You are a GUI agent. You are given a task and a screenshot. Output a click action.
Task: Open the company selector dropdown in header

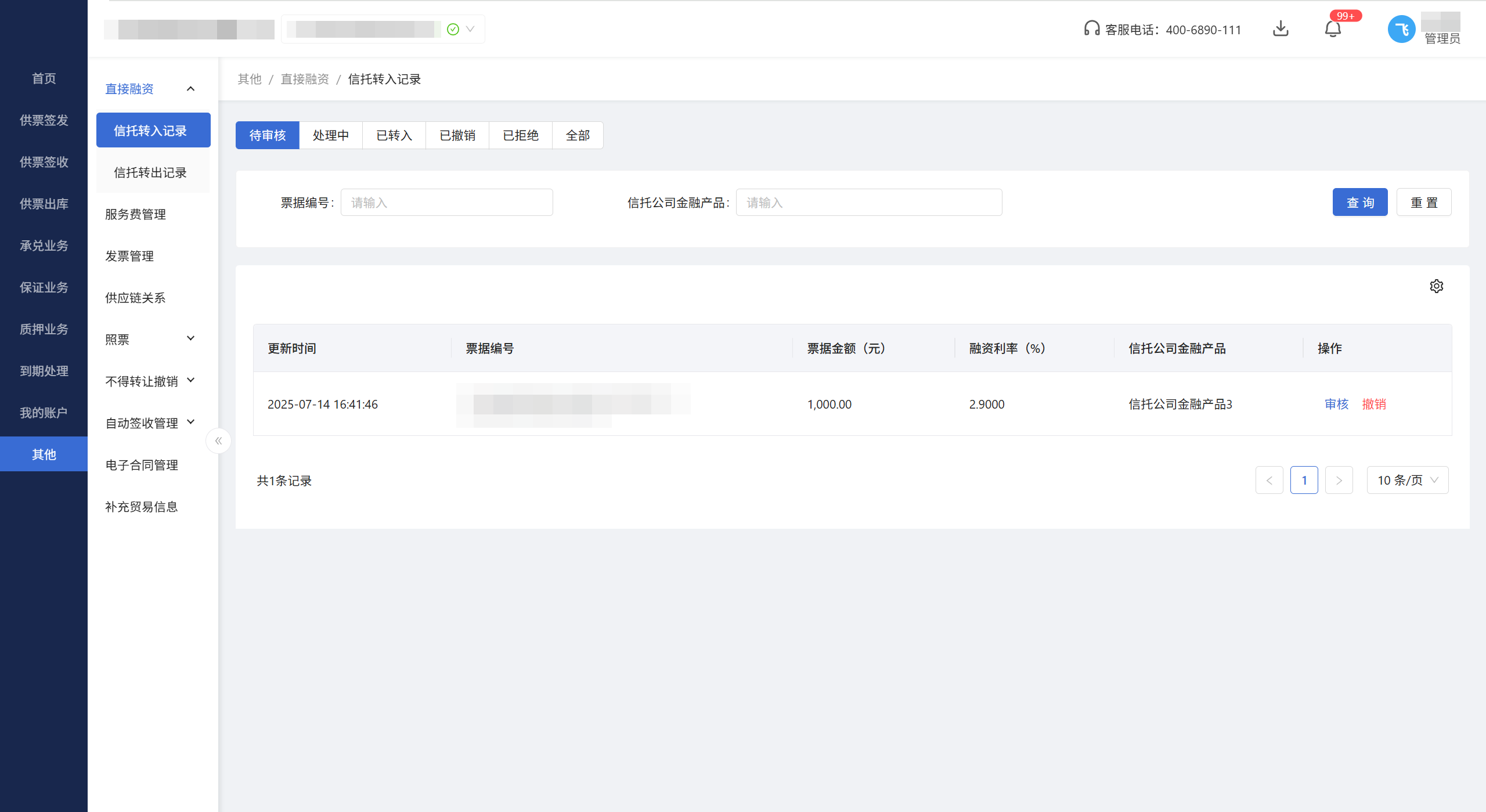tap(470, 29)
